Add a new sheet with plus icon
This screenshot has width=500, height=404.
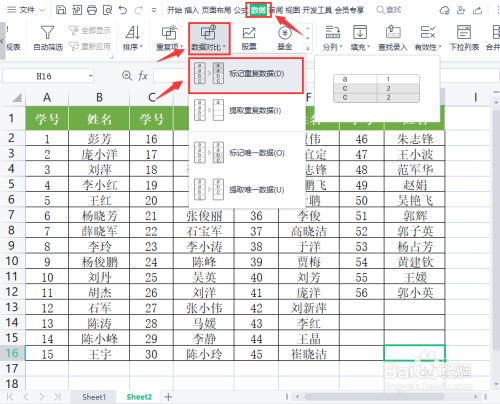(168, 397)
